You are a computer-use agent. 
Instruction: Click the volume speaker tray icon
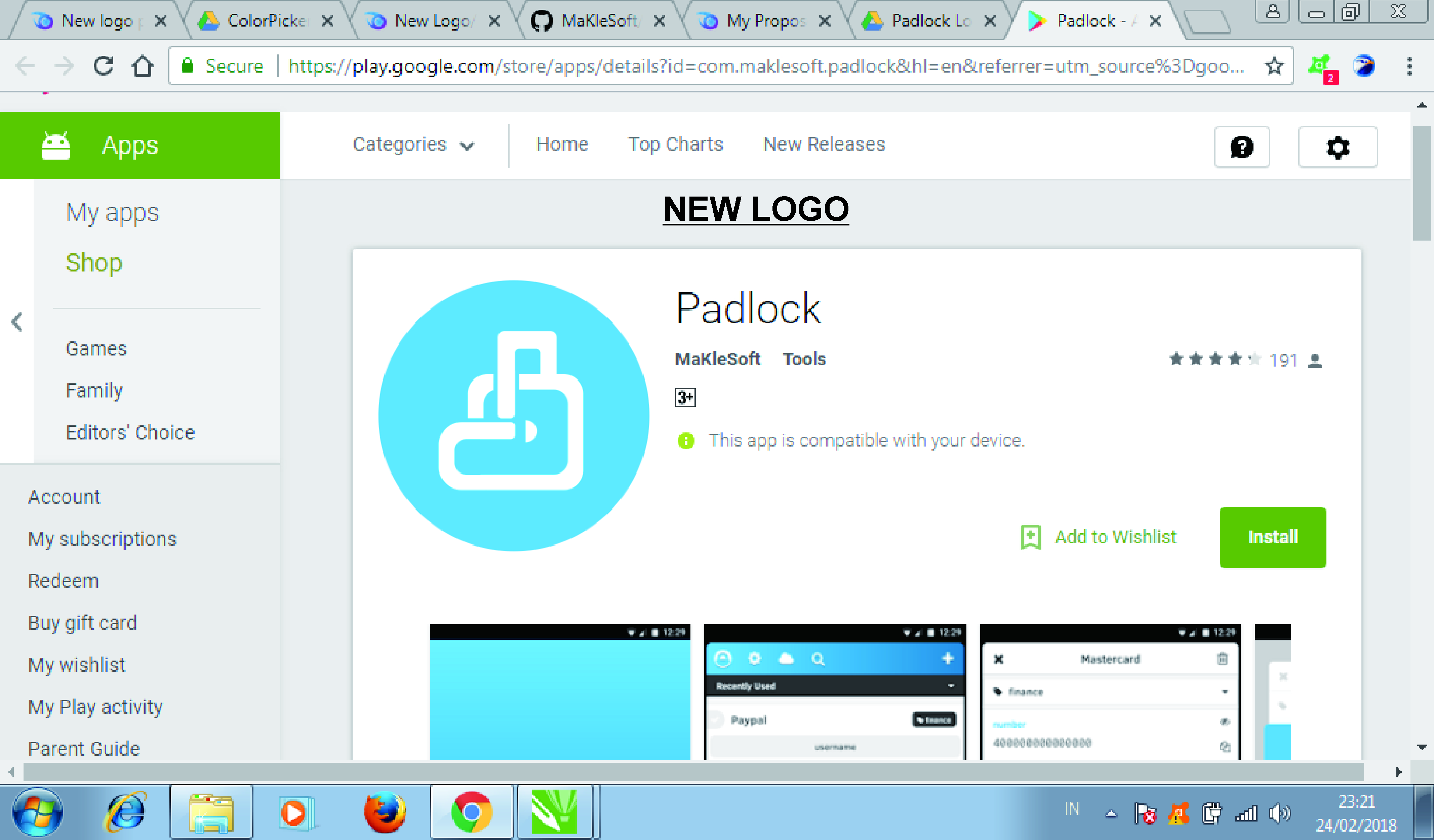pyautogui.click(x=1280, y=813)
